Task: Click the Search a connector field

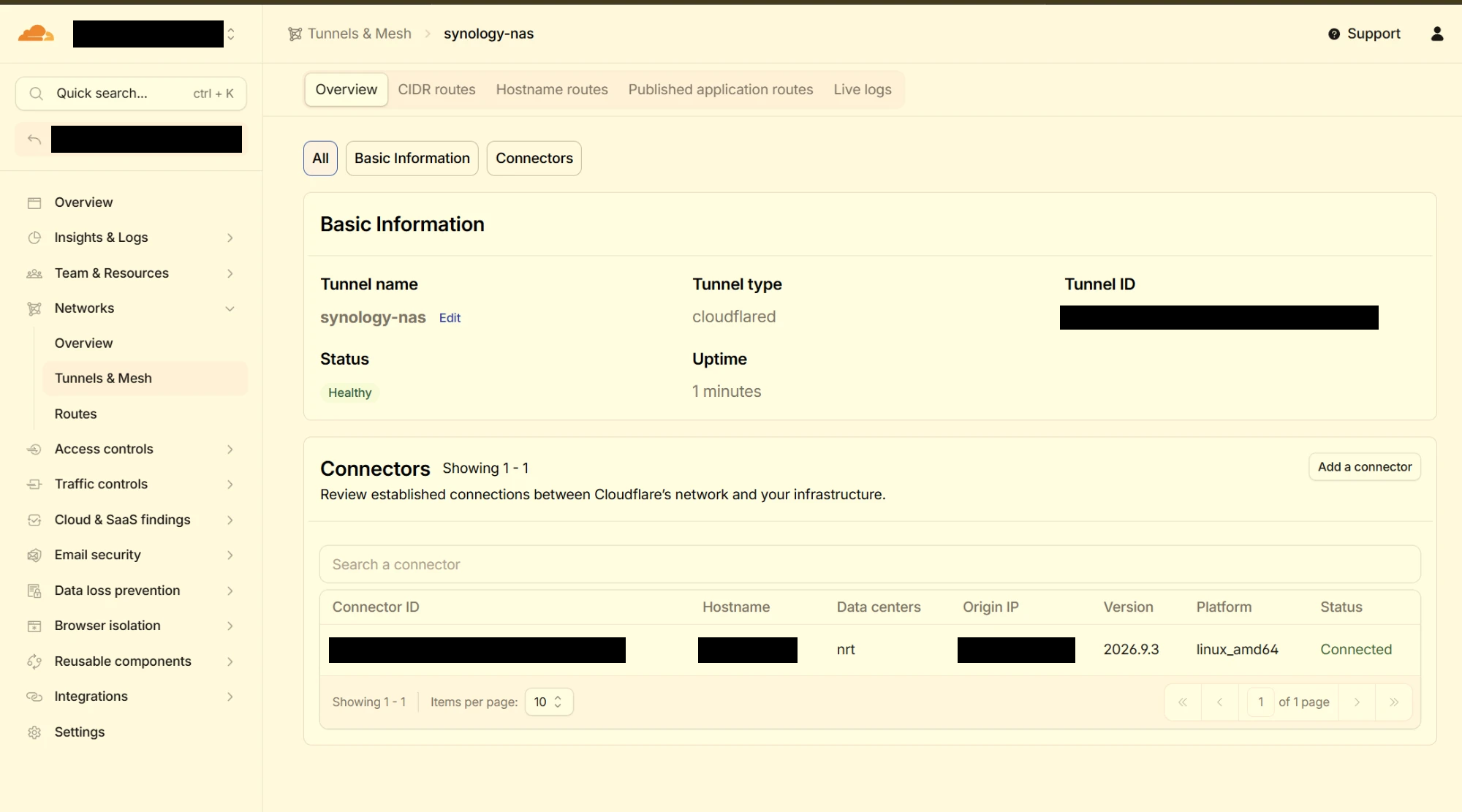Action: [x=870, y=564]
